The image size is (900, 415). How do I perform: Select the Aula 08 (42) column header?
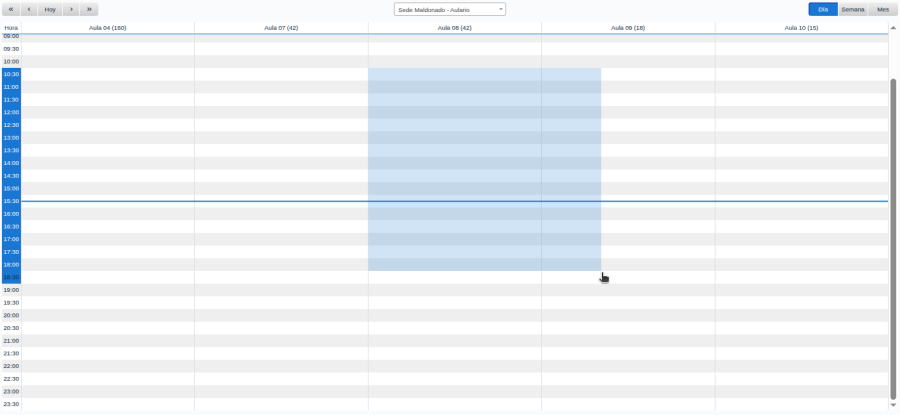tap(455, 28)
